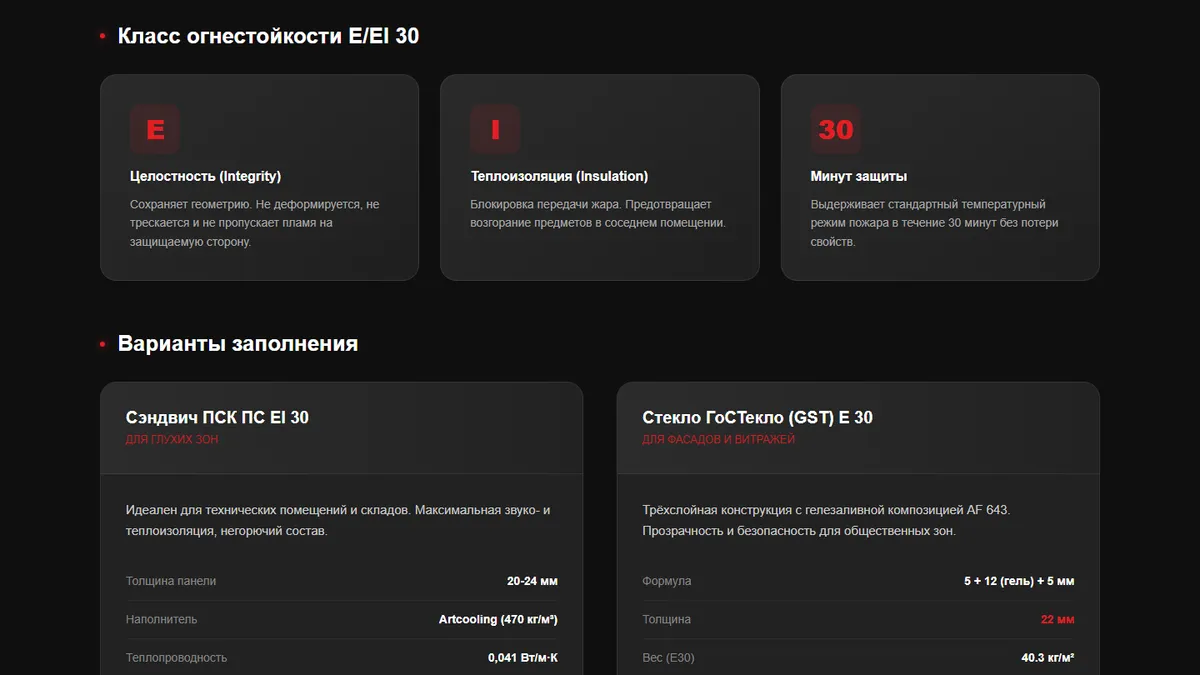Click the "Наполнитель" row label
The image size is (1200, 675).
[162, 619]
